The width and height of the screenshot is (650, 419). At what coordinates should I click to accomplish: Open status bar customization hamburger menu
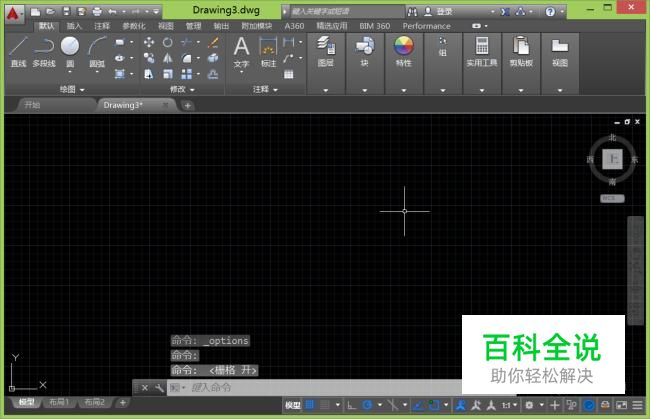pos(638,405)
